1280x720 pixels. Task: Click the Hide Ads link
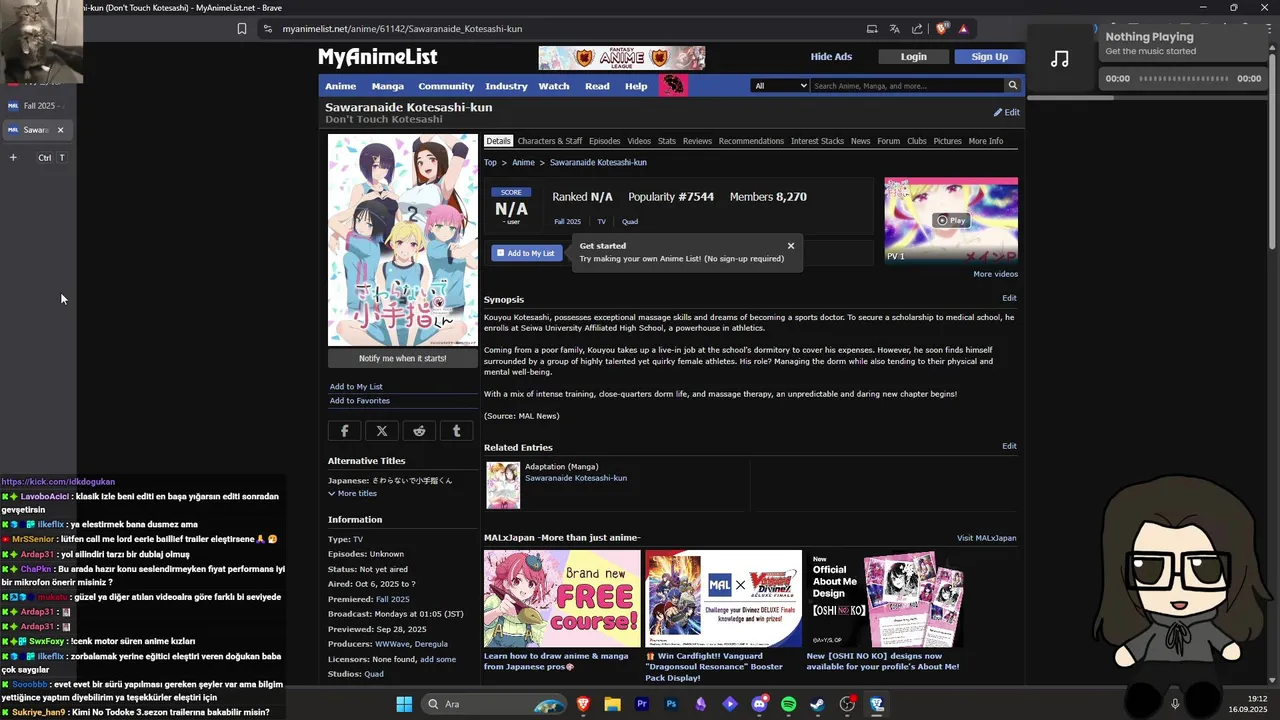pyautogui.click(x=831, y=57)
